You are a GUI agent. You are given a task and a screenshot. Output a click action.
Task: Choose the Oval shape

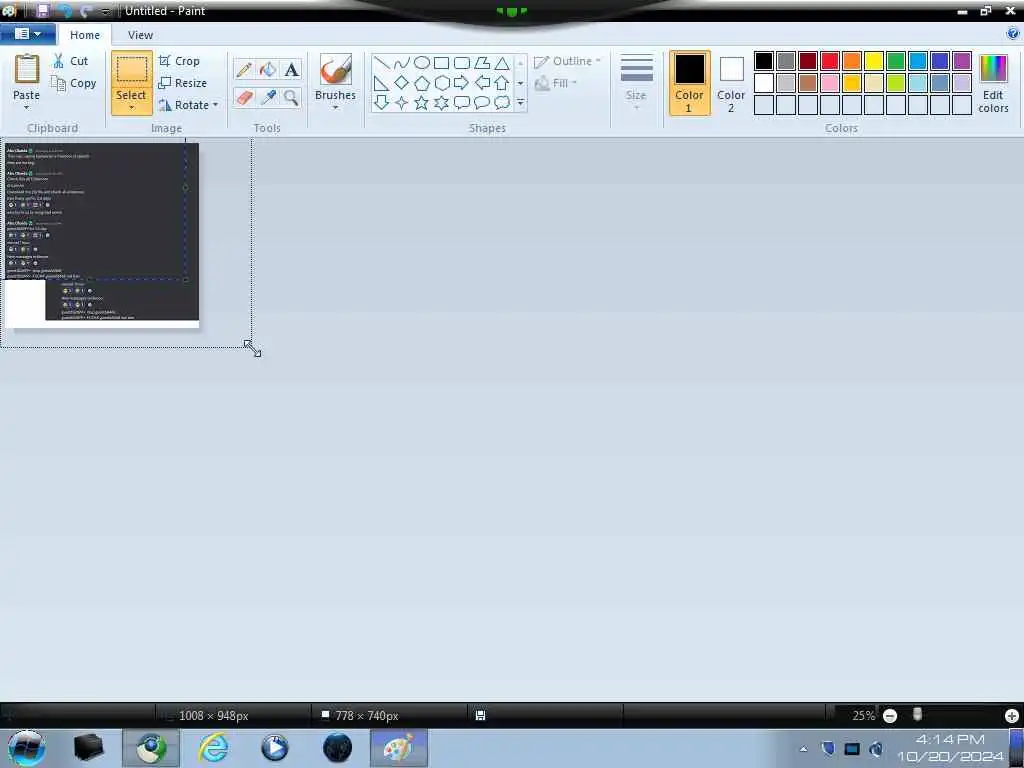pos(422,63)
